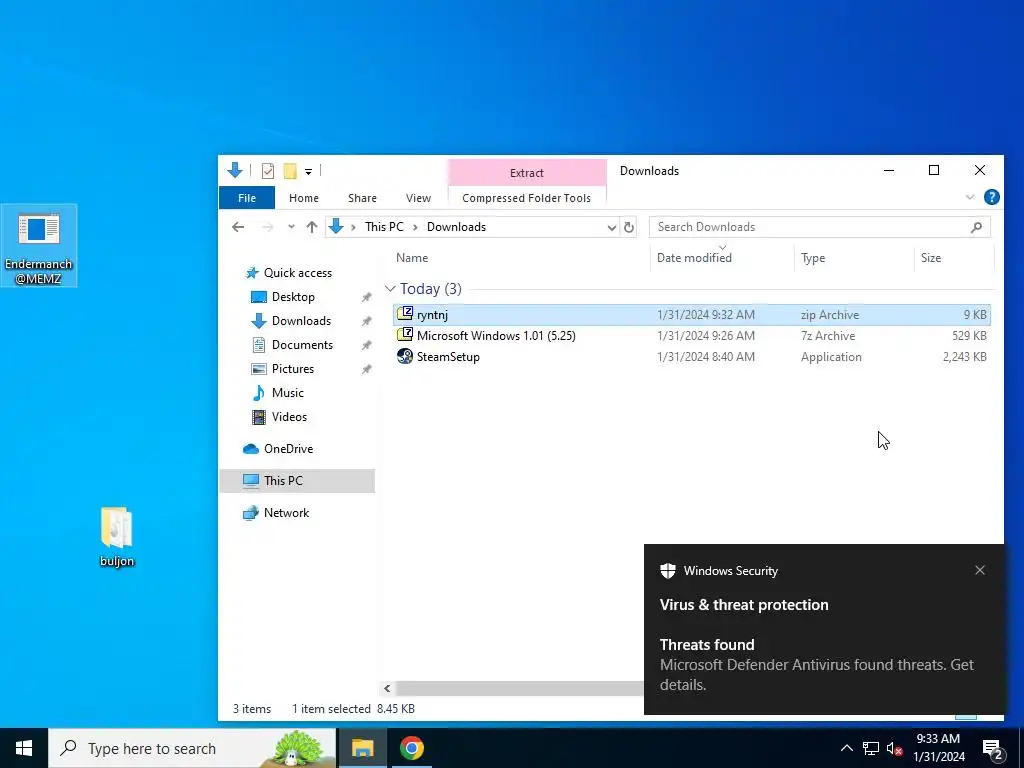
Task: Click the SteamSetup Steam logo icon
Action: (405, 357)
